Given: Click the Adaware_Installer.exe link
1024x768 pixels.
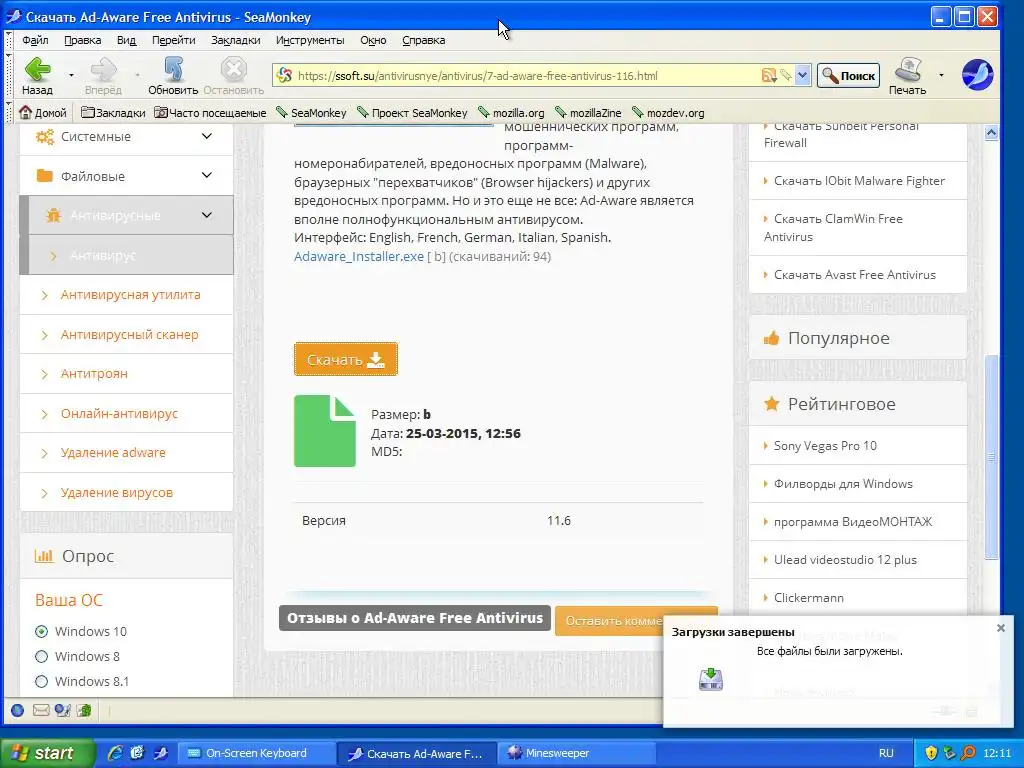Looking at the screenshot, I should [x=359, y=257].
